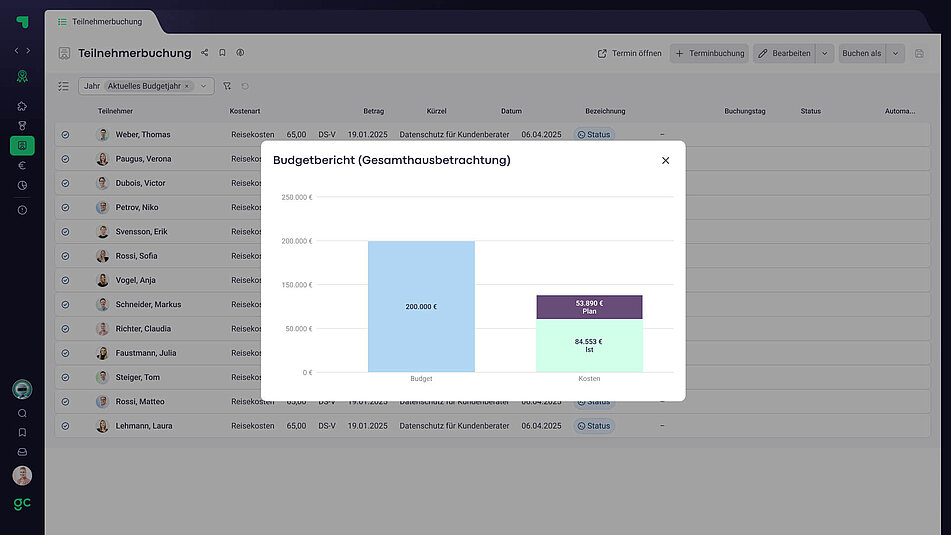Click the Termin öffnen link
The height and width of the screenshot is (535, 951).
(629, 54)
